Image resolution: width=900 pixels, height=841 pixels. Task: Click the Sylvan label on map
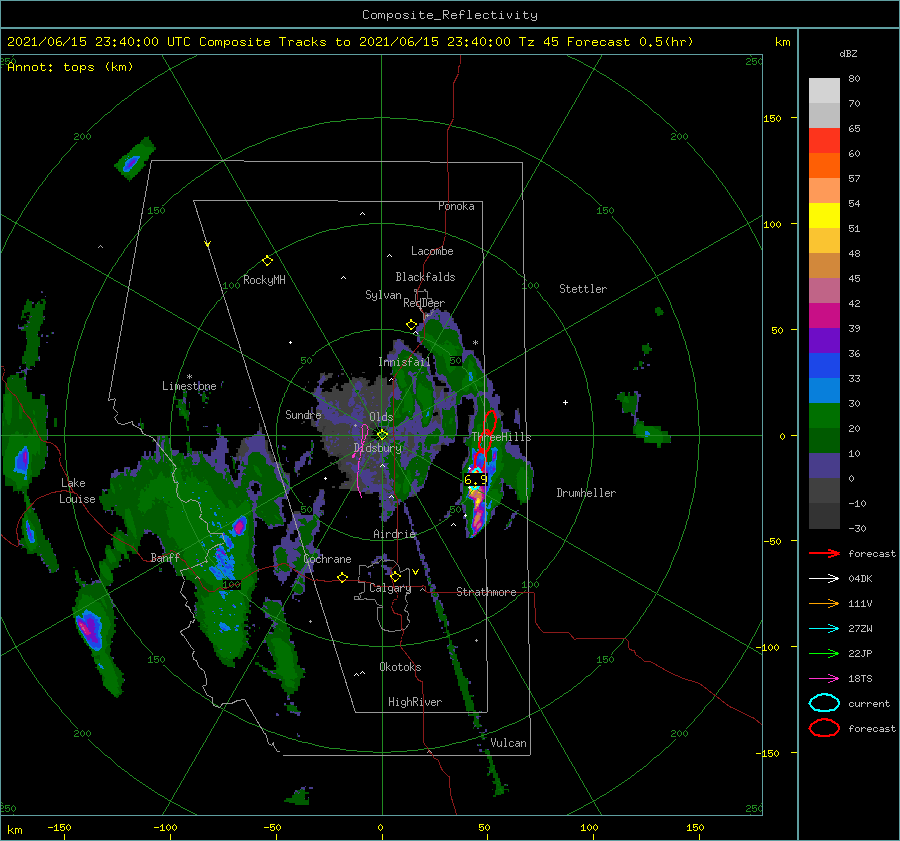pyautogui.click(x=383, y=295)
